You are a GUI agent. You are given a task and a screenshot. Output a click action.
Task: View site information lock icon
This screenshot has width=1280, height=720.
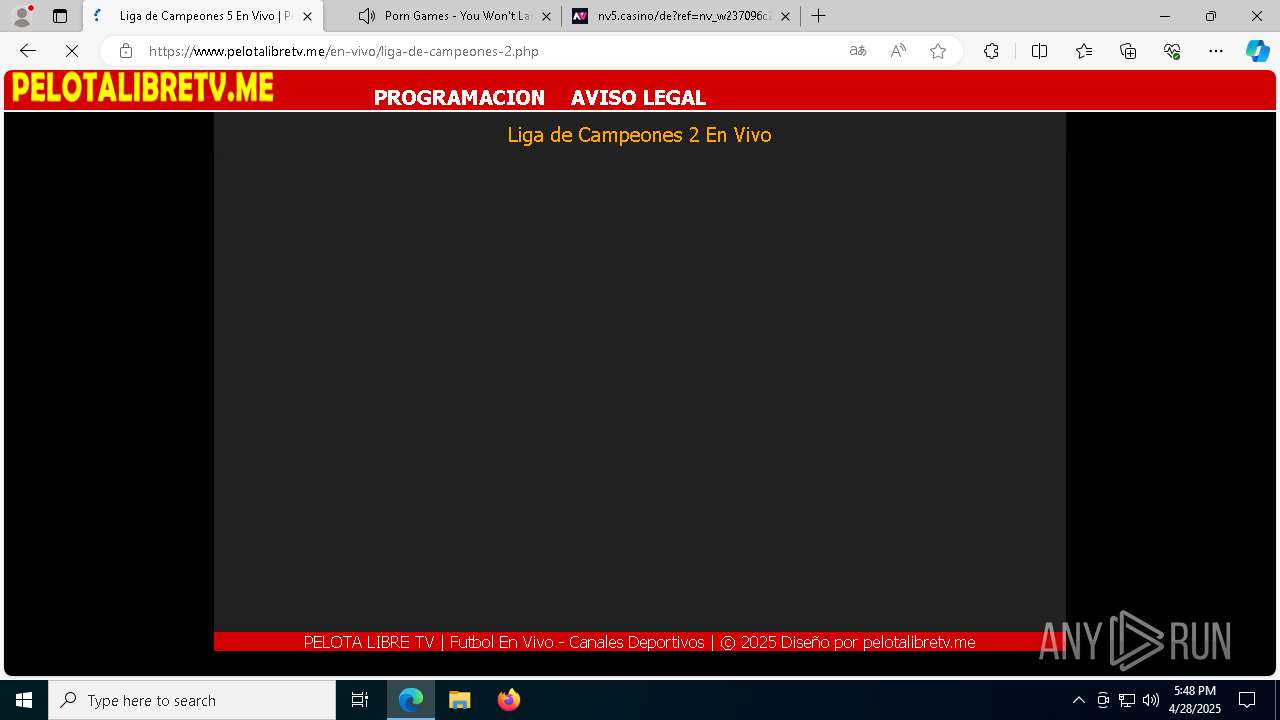(x=125, y=51)
